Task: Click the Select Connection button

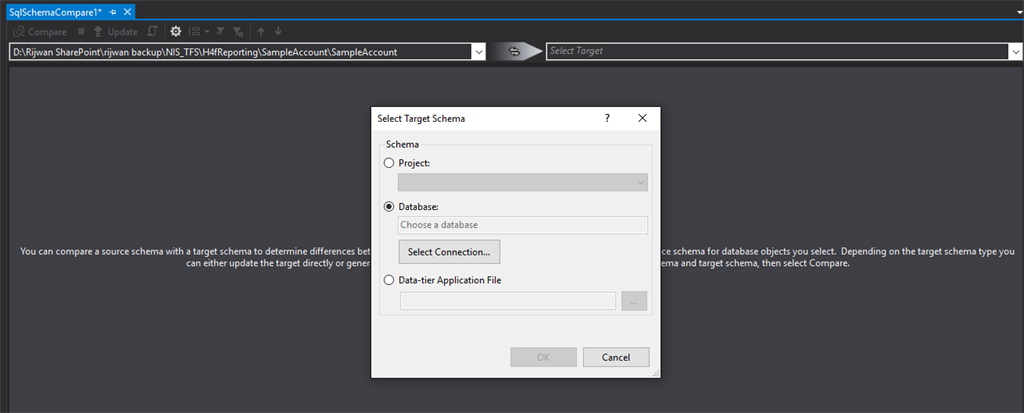Action: [x=449, y=252]
